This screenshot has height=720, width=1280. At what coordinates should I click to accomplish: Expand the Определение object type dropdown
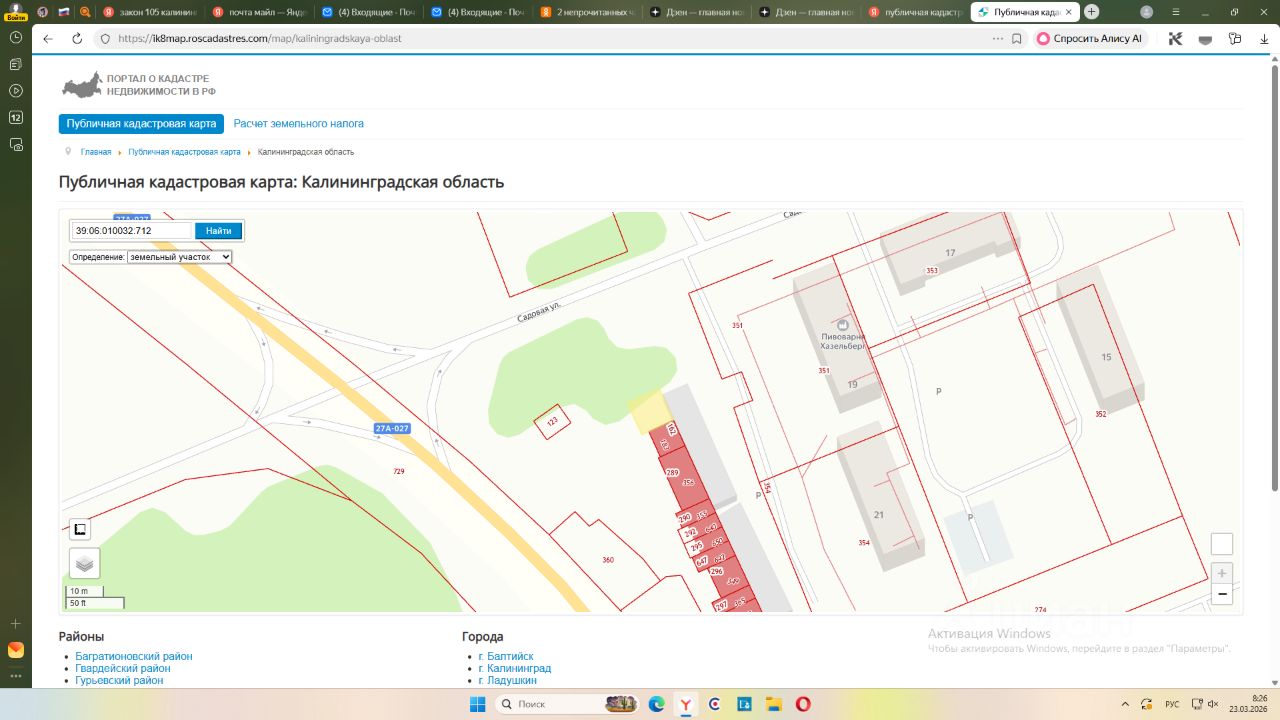coord(179,257)
